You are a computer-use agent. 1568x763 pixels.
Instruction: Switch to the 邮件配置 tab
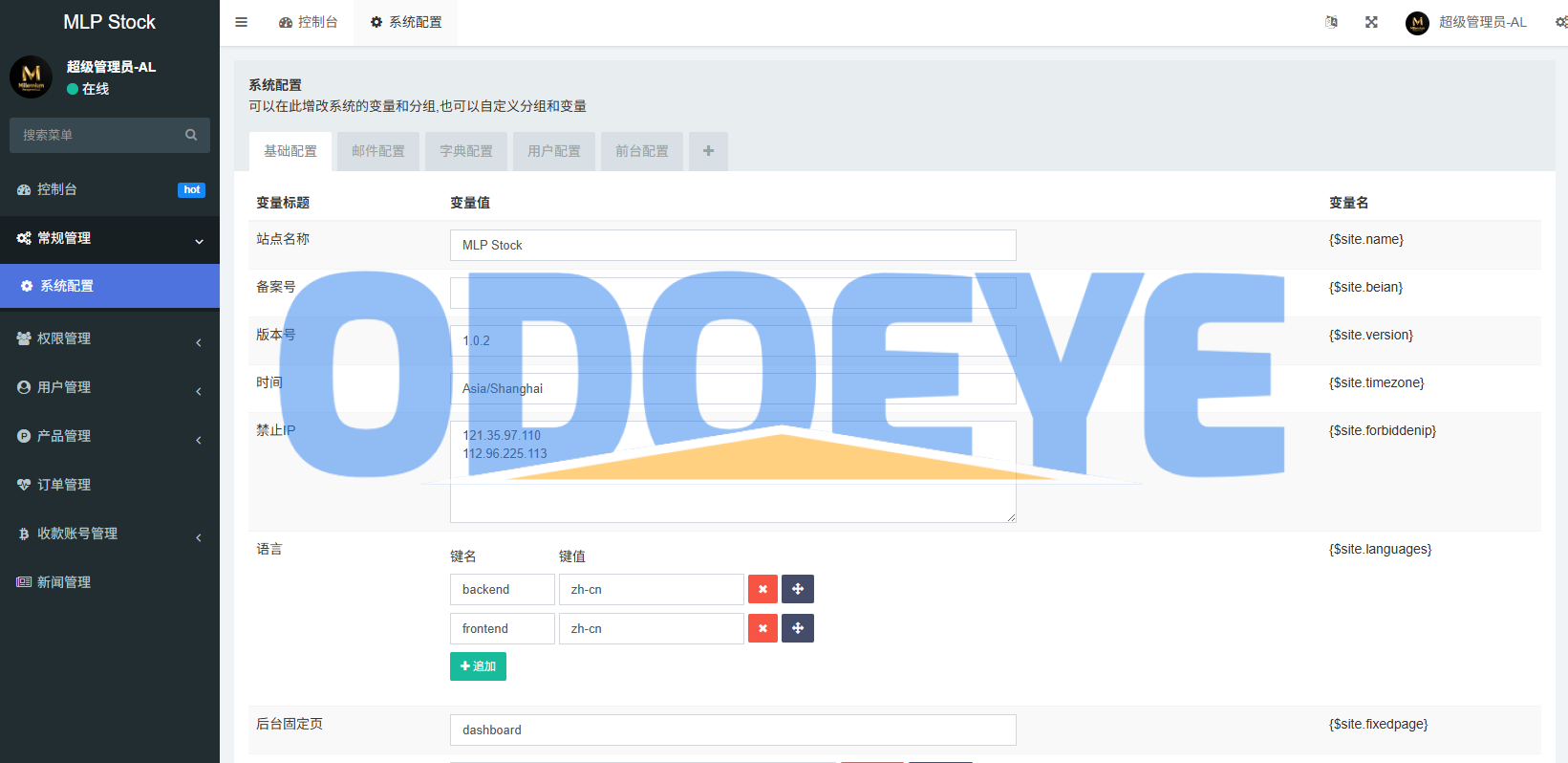click(x=378, y=151)
